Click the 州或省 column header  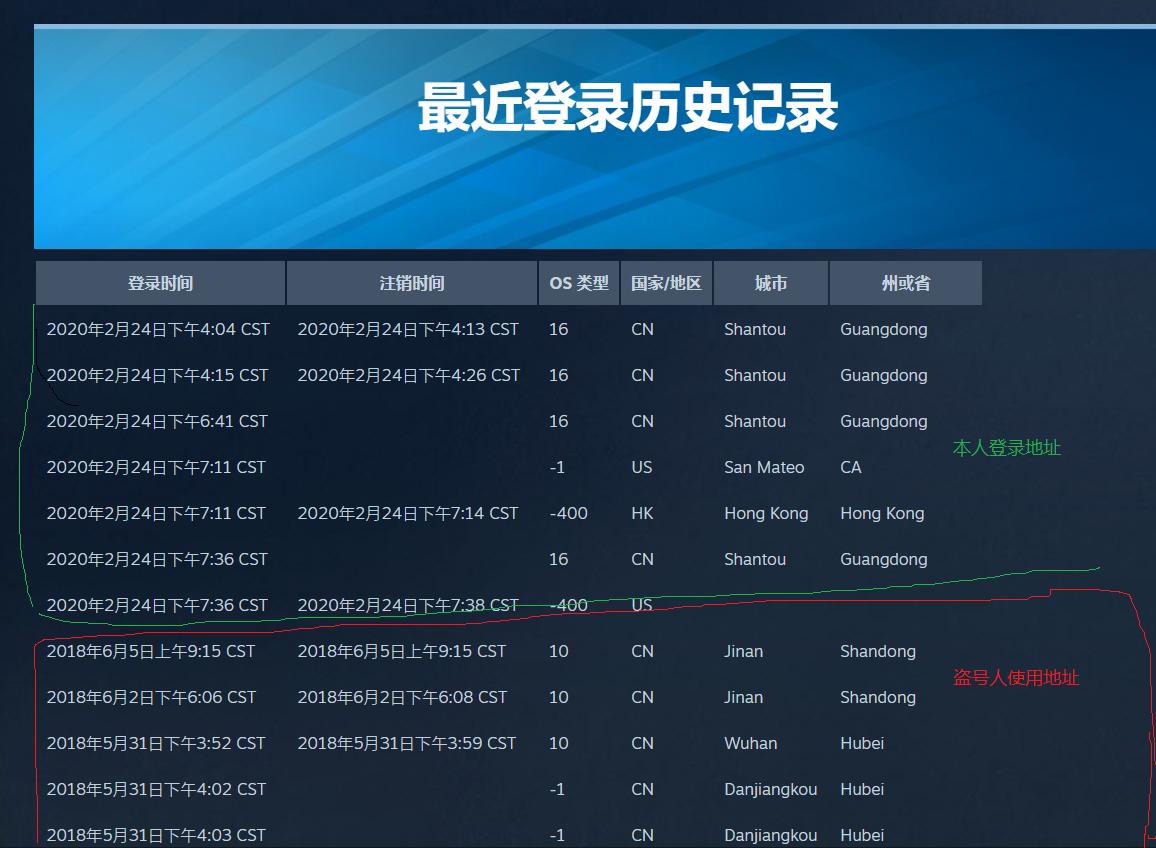(x=904, y=283)
